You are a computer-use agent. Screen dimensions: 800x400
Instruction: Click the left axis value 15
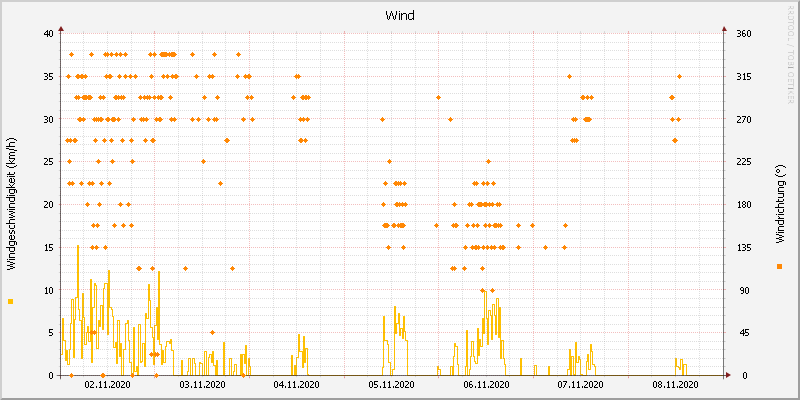[x=48, y=247]
